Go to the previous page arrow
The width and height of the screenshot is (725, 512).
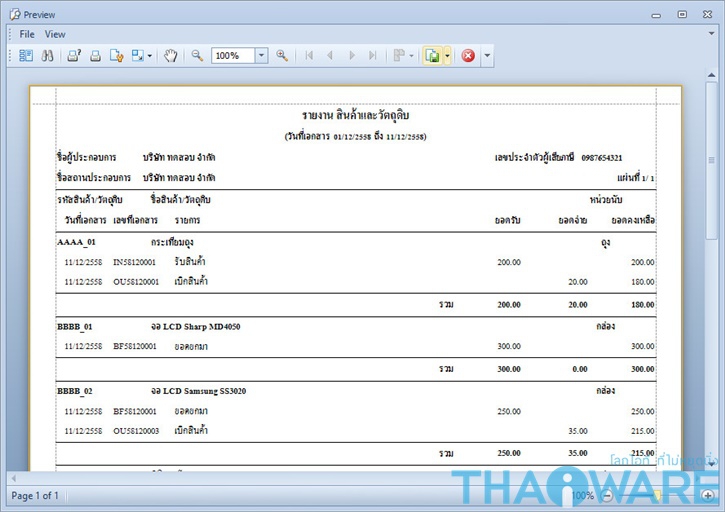point(330,56)
